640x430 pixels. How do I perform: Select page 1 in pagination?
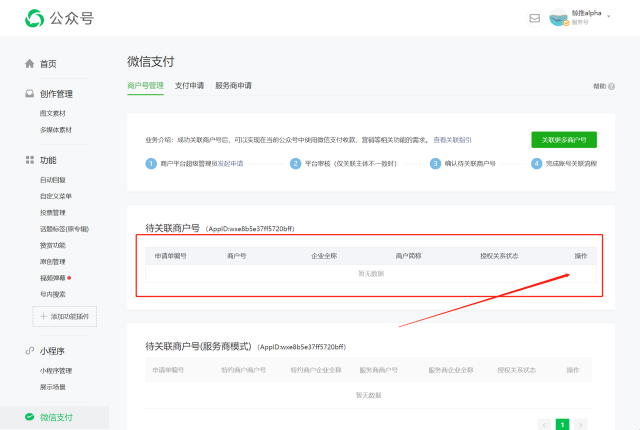tap(562, 425)
